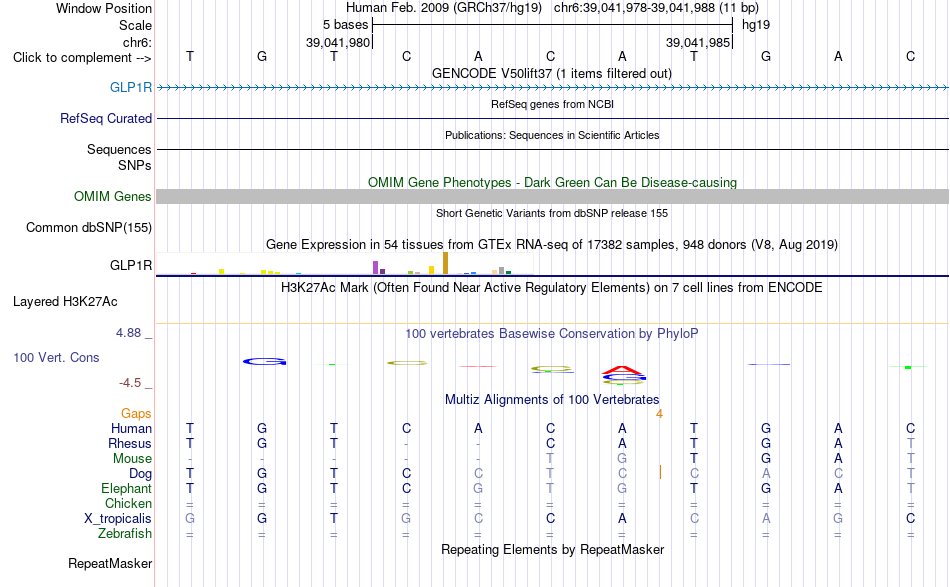This screenshot has height=587, width=950.
Task: Click the black GLP1R GTEx expression label
Action: pyautogui.click(x=130, y=265)
